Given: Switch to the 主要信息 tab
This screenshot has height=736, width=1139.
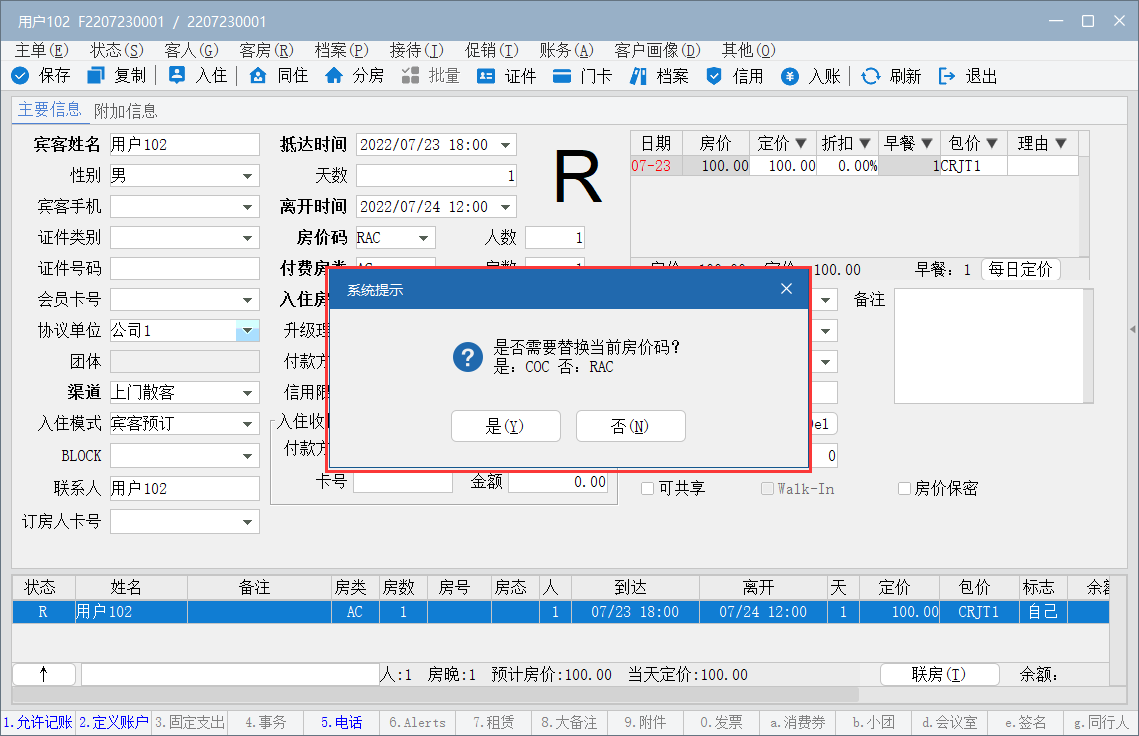Looking at the screenshot, I should tap(49, 110).
